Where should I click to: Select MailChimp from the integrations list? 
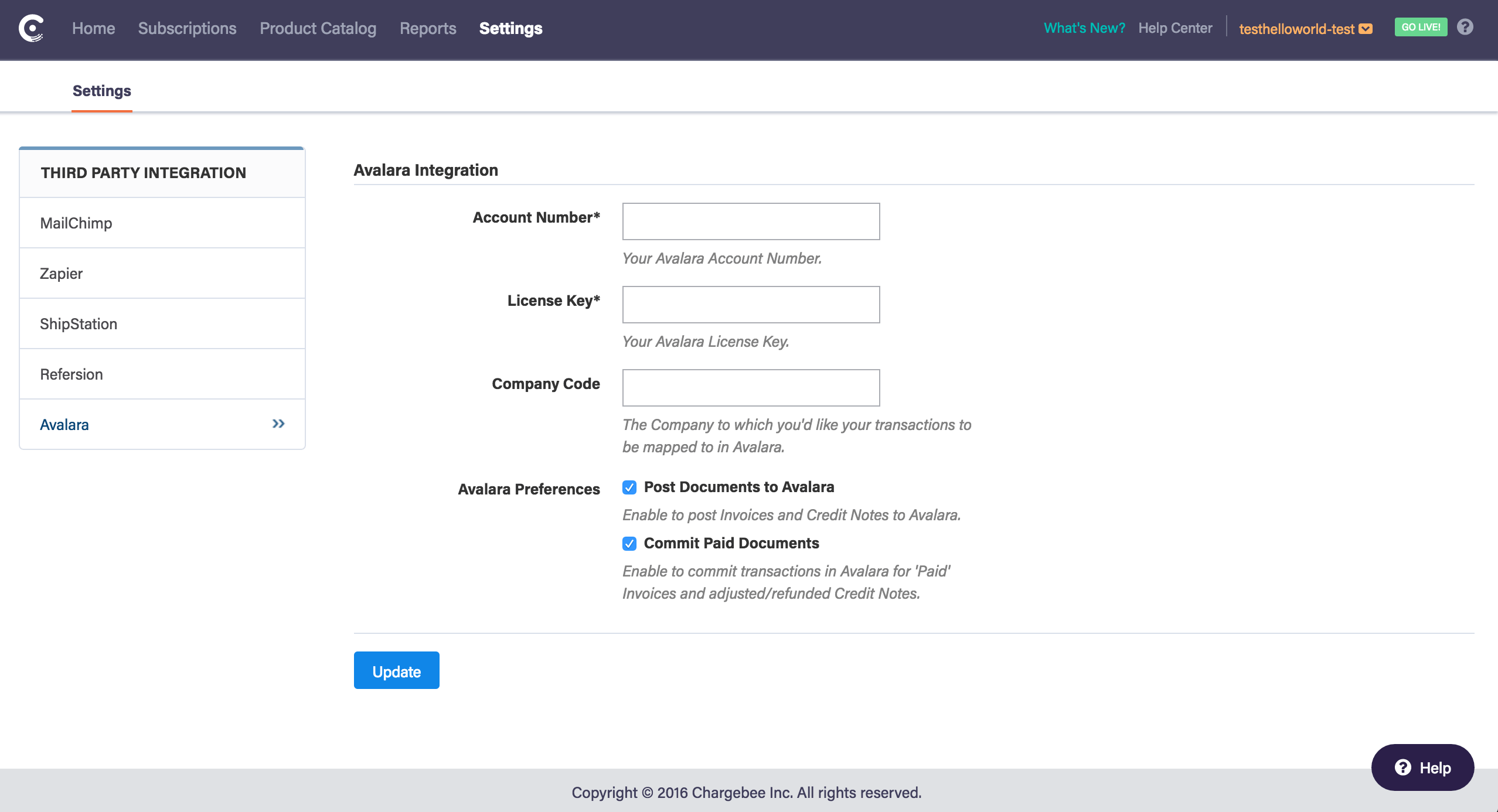pyautogui.click(x=76, y=223)
